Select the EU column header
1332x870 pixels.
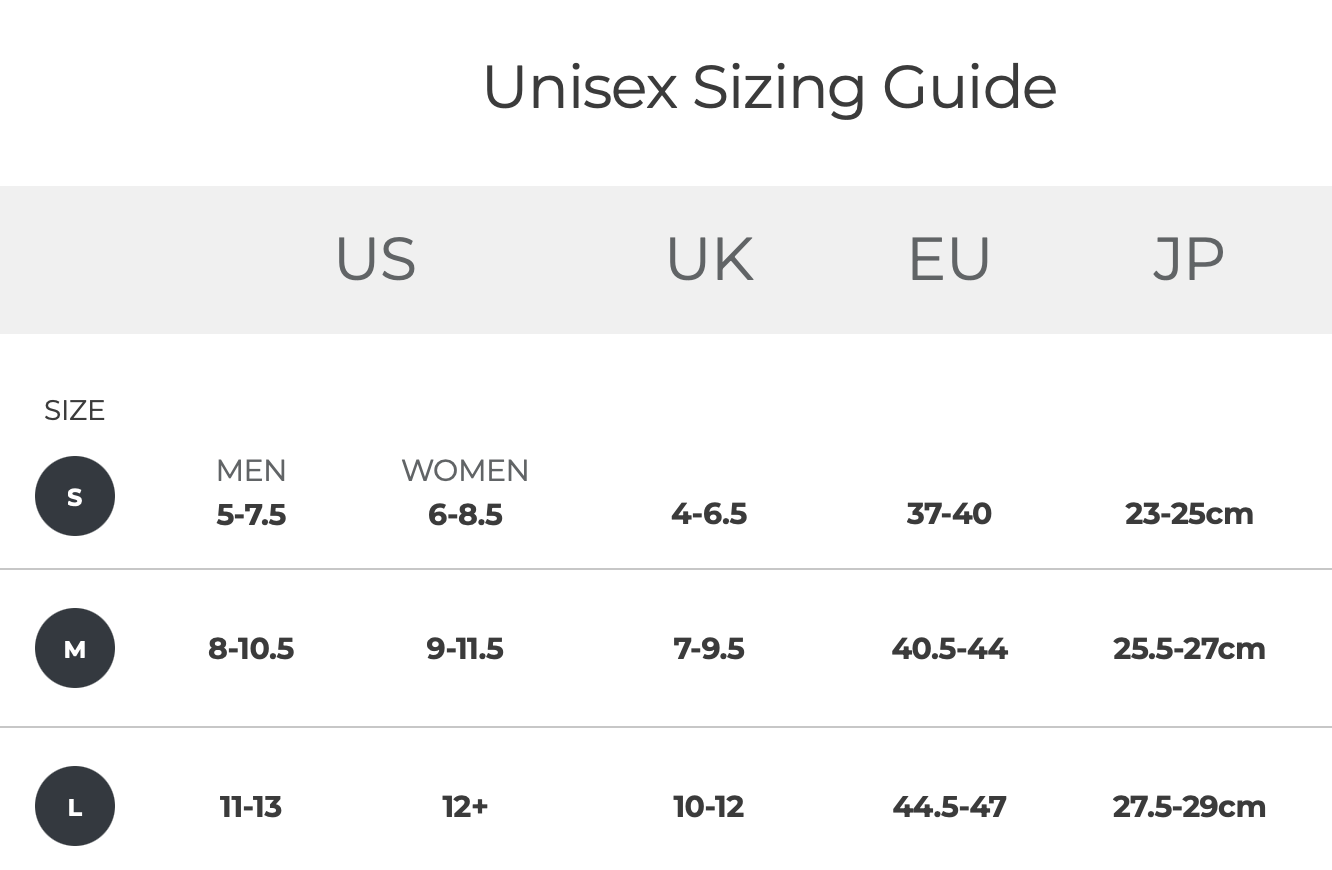[949, 259]
